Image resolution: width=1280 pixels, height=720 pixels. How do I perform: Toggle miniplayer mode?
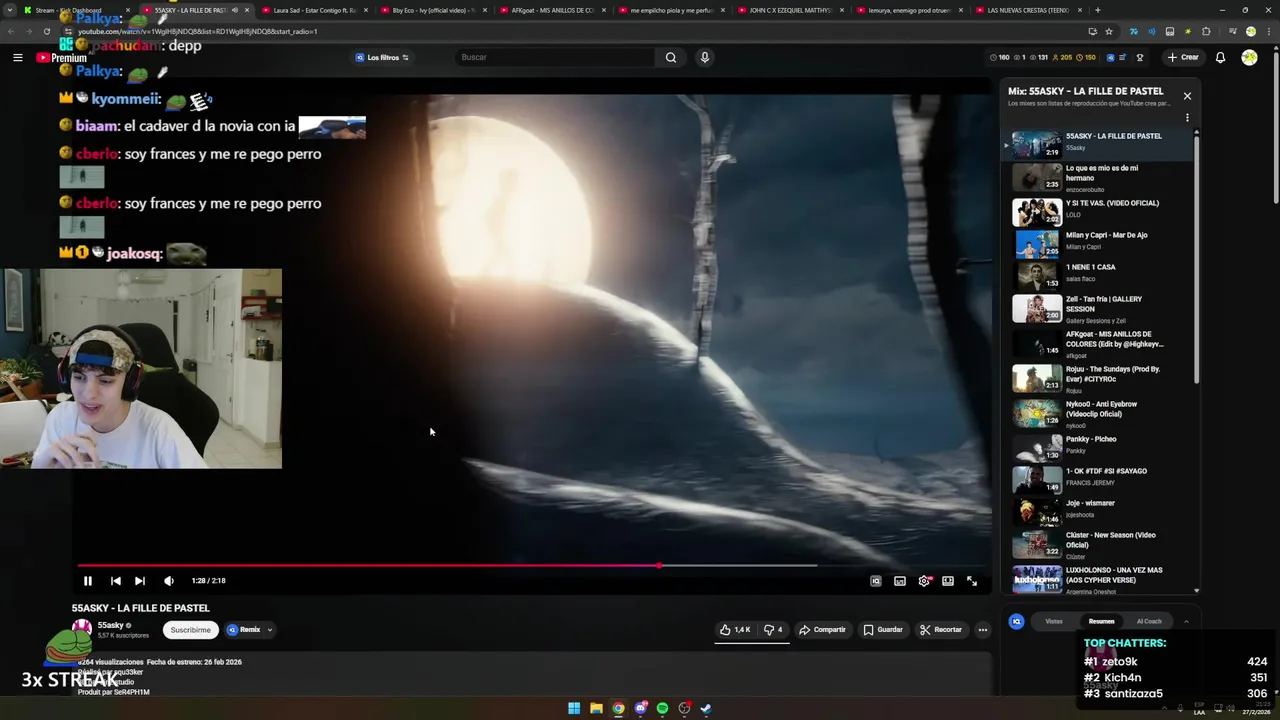pos(900,581)
